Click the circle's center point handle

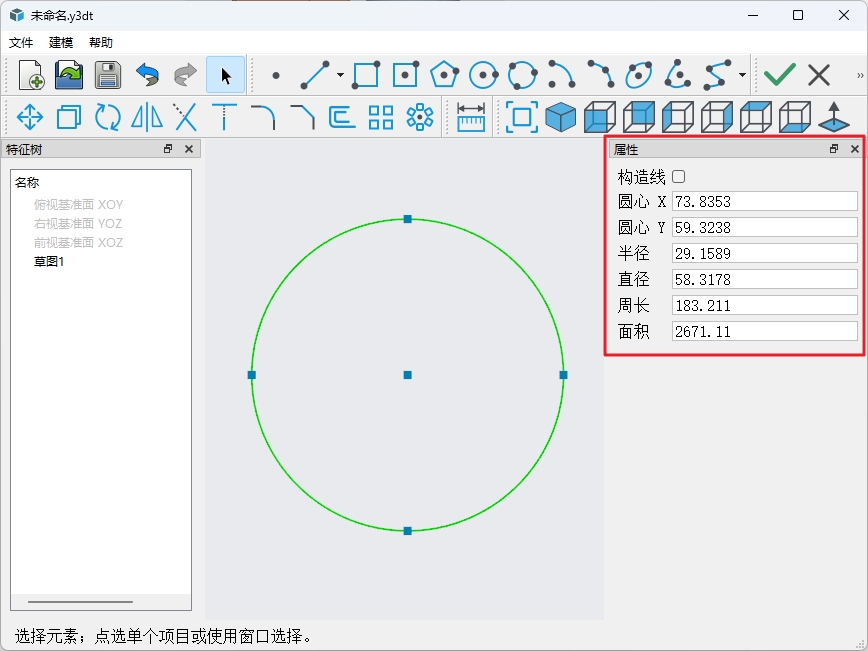pos(407,375)
